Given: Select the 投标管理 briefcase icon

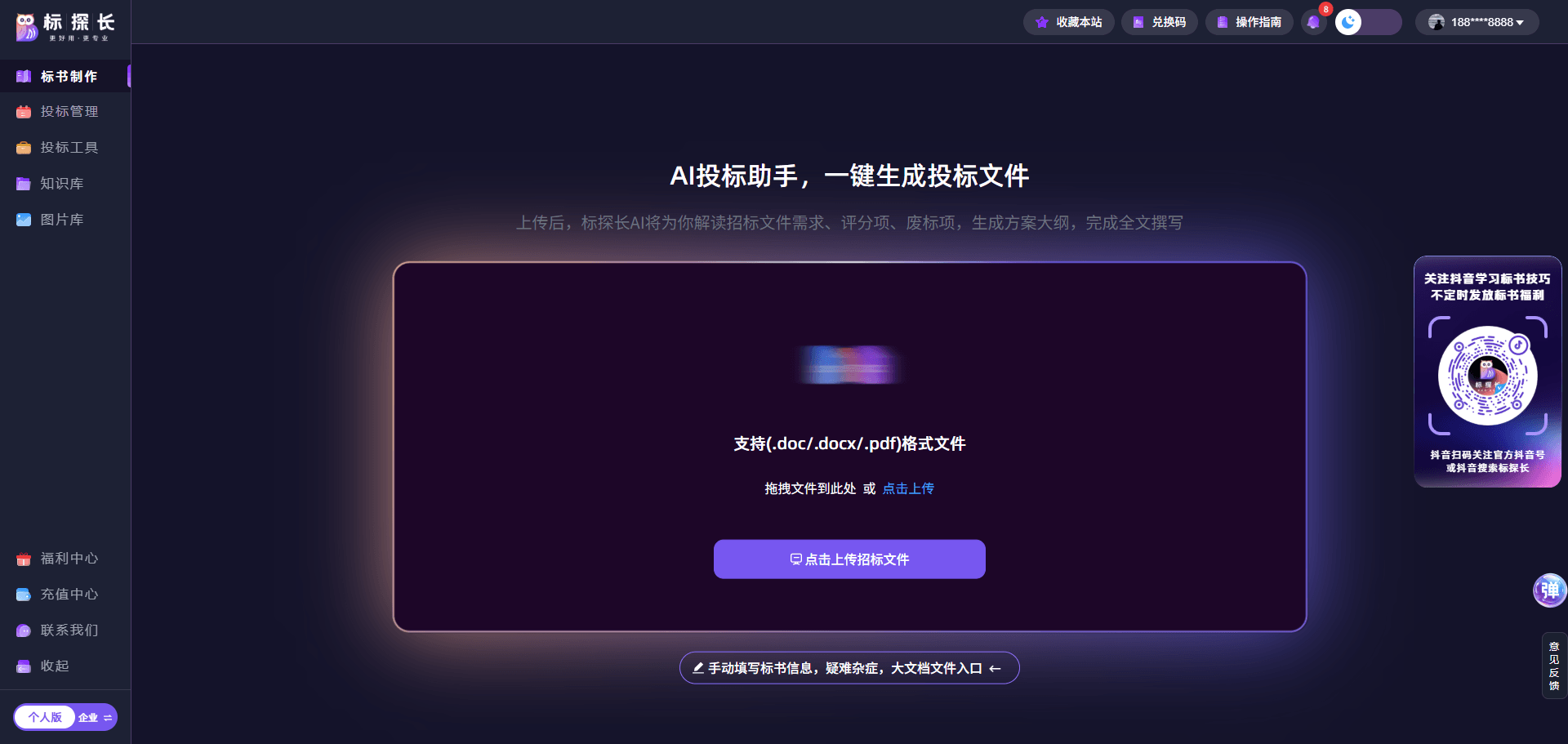Looking at the screenshot, I should [x=24, y=111].
